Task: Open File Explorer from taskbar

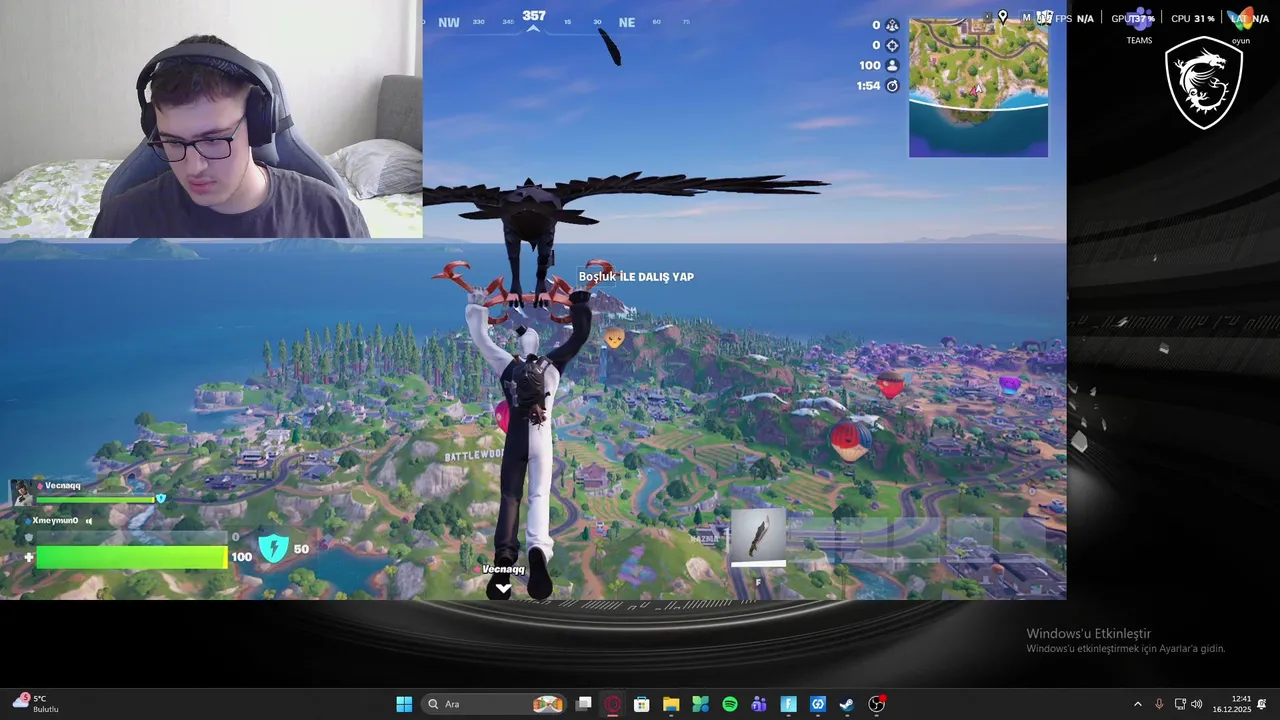Action: [x=671, y=704]
